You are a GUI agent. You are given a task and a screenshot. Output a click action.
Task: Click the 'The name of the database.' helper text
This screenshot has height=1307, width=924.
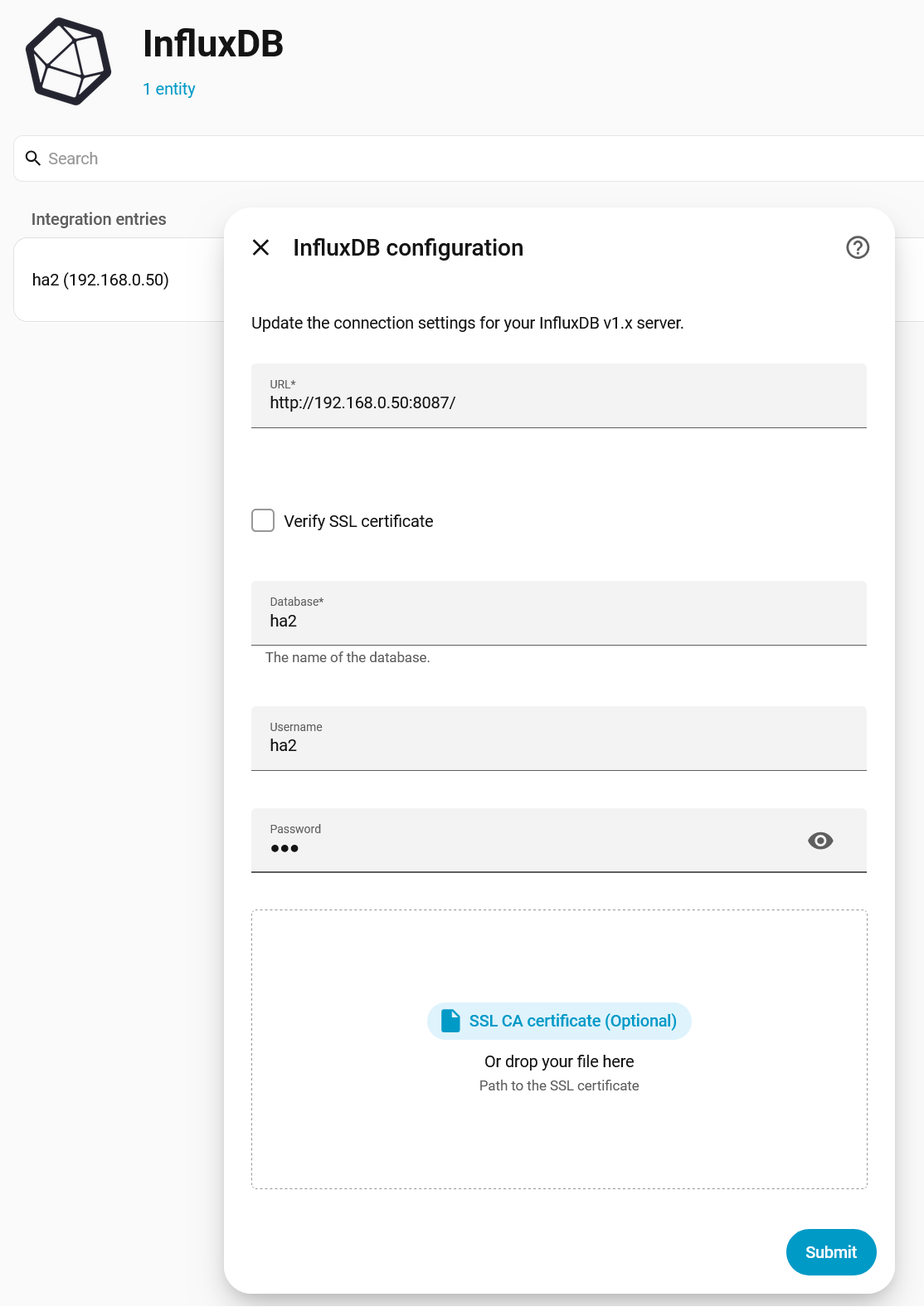point(348,657)
